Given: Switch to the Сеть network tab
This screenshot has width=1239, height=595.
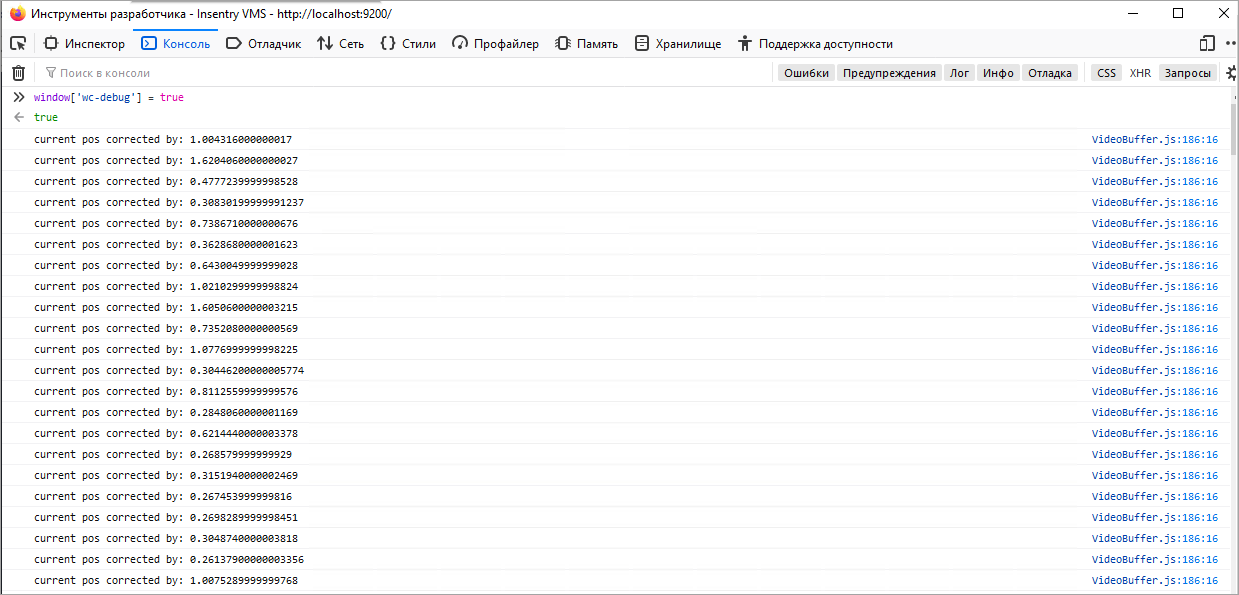Looking at the screenshot, I should [x=341, y=43].
